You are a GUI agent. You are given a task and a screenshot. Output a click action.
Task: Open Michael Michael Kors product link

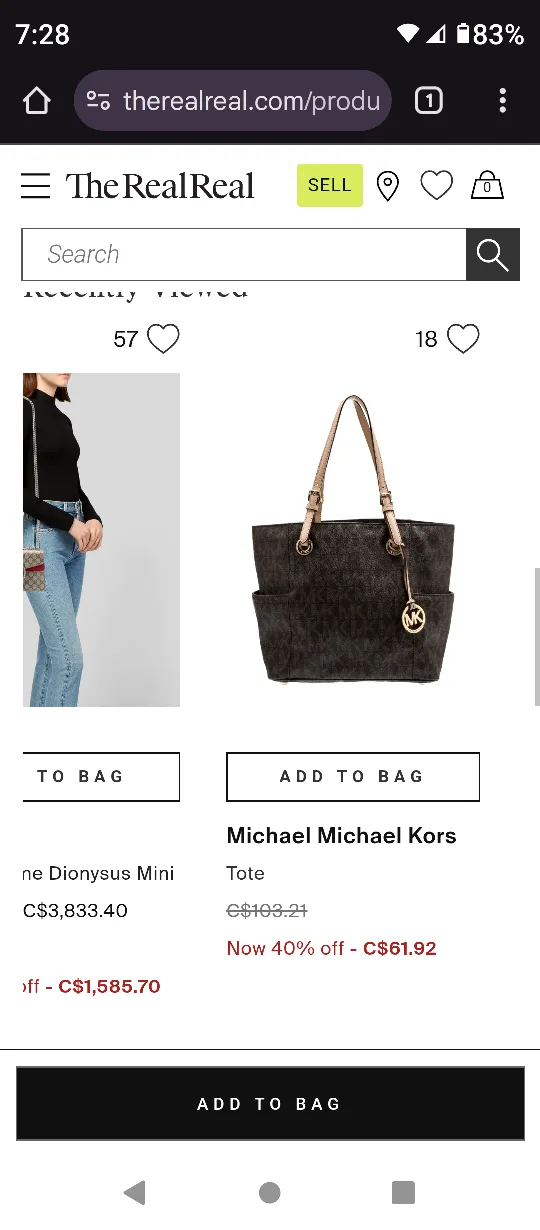coord(342,836)
